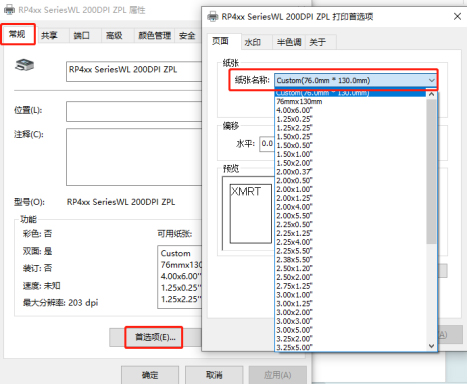Switch to the 端口 tab
Screen dimensions: 468x385
[x=81, y=35]
